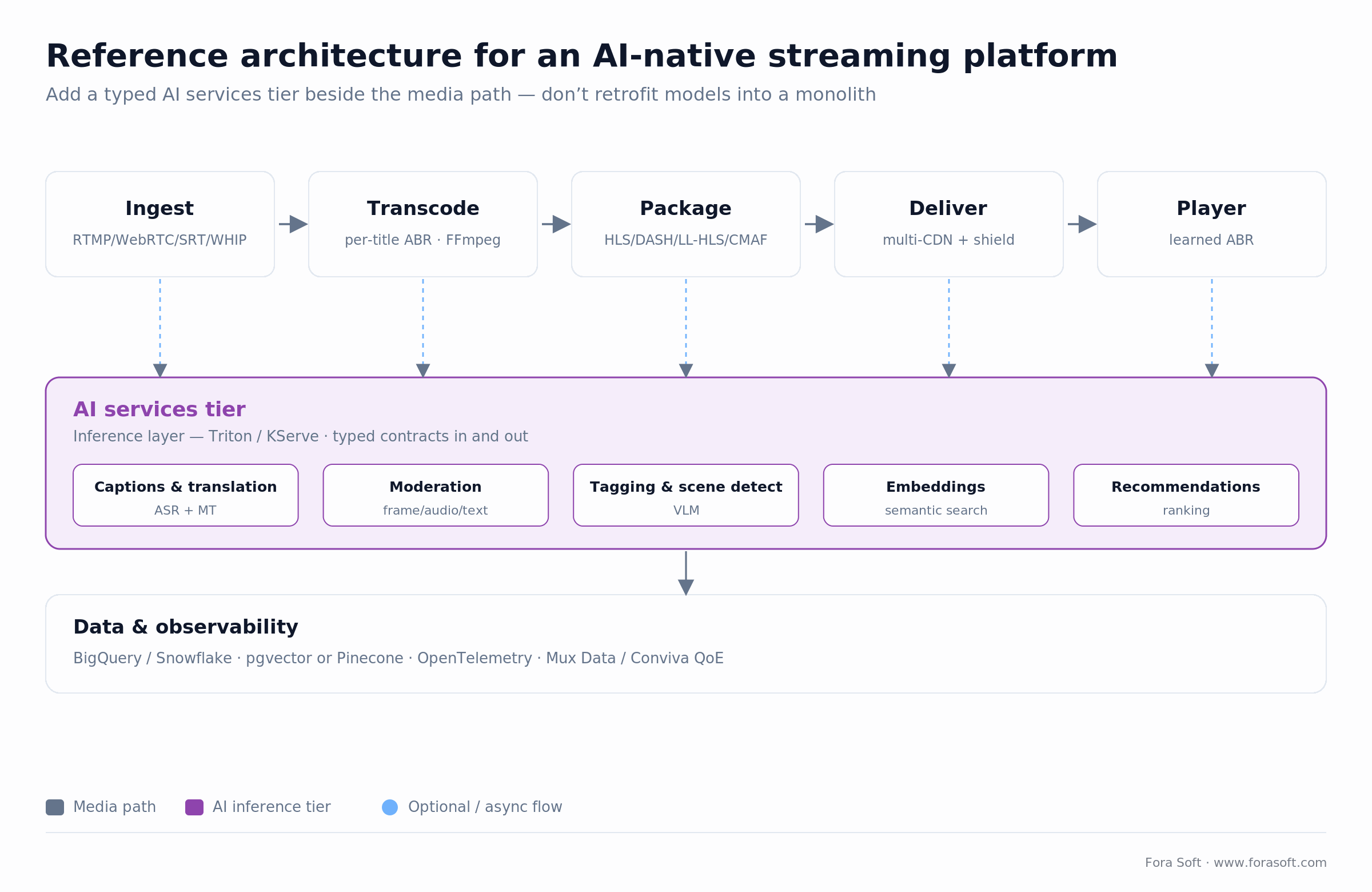Click the 'Optional / async flow' legend label
This screenshot has height=892, width=1372.
[485, 807]
